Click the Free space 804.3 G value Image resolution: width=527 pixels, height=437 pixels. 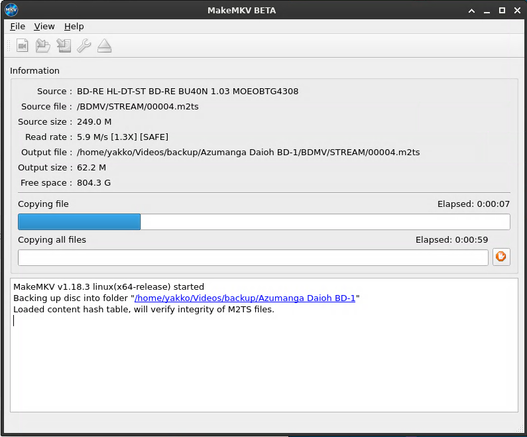coord(94,183)
